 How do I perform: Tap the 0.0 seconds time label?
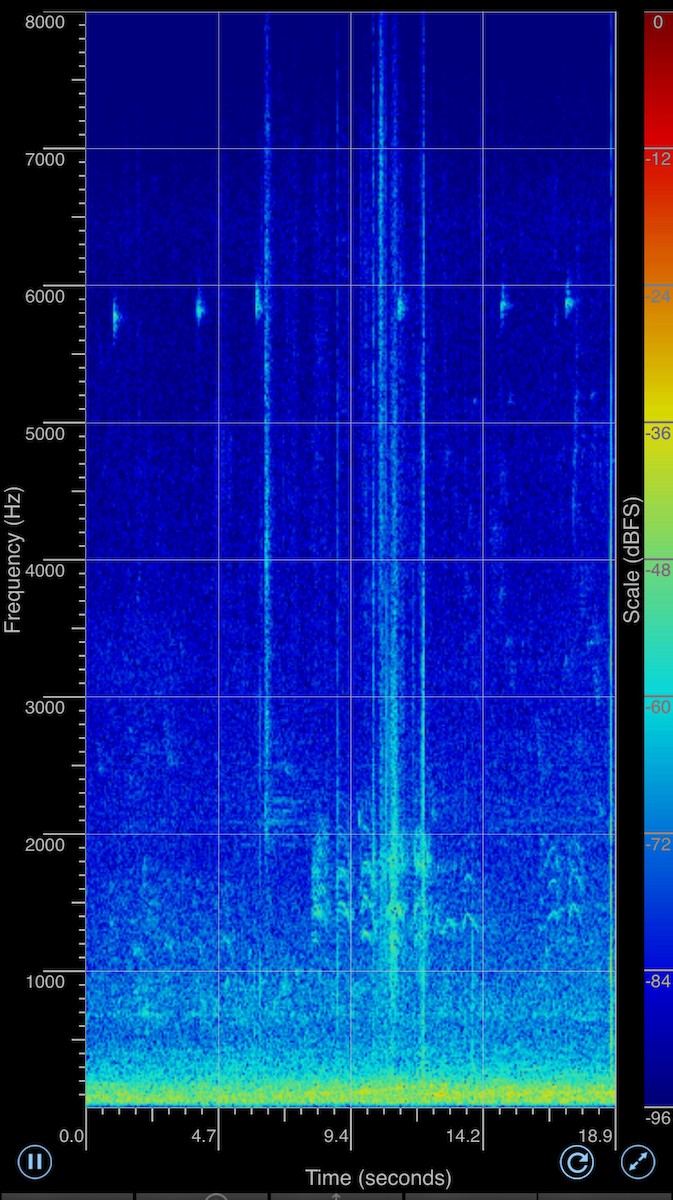click(x=72, y=1136)
